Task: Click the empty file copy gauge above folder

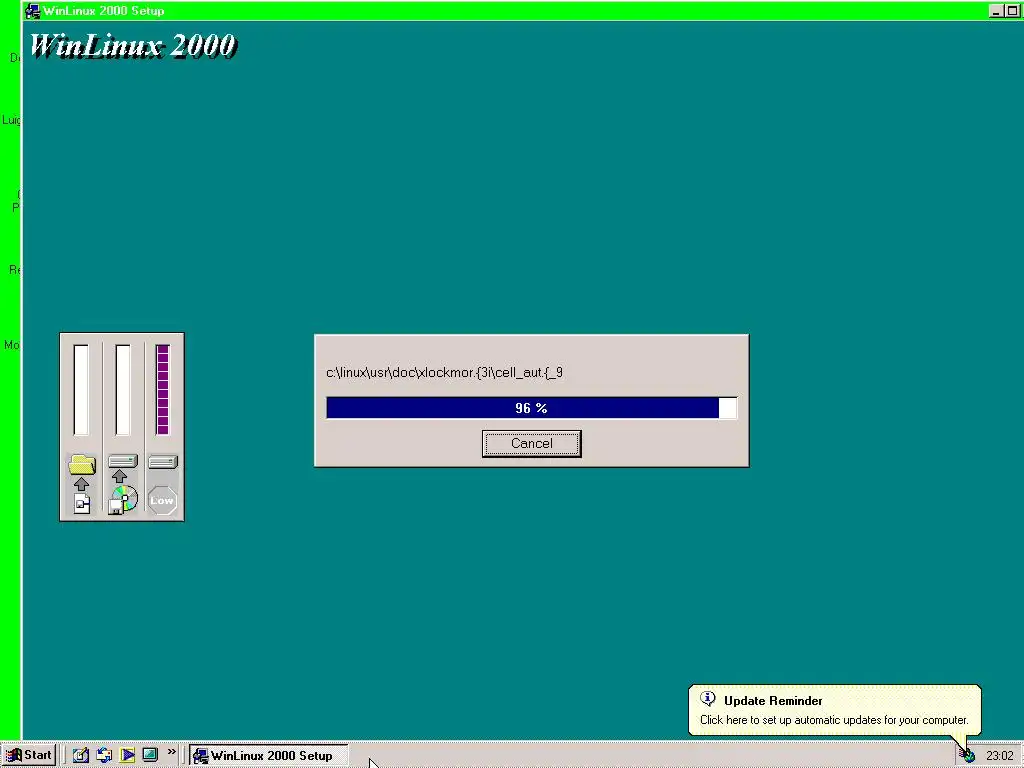Action: (x=81, y=389)
